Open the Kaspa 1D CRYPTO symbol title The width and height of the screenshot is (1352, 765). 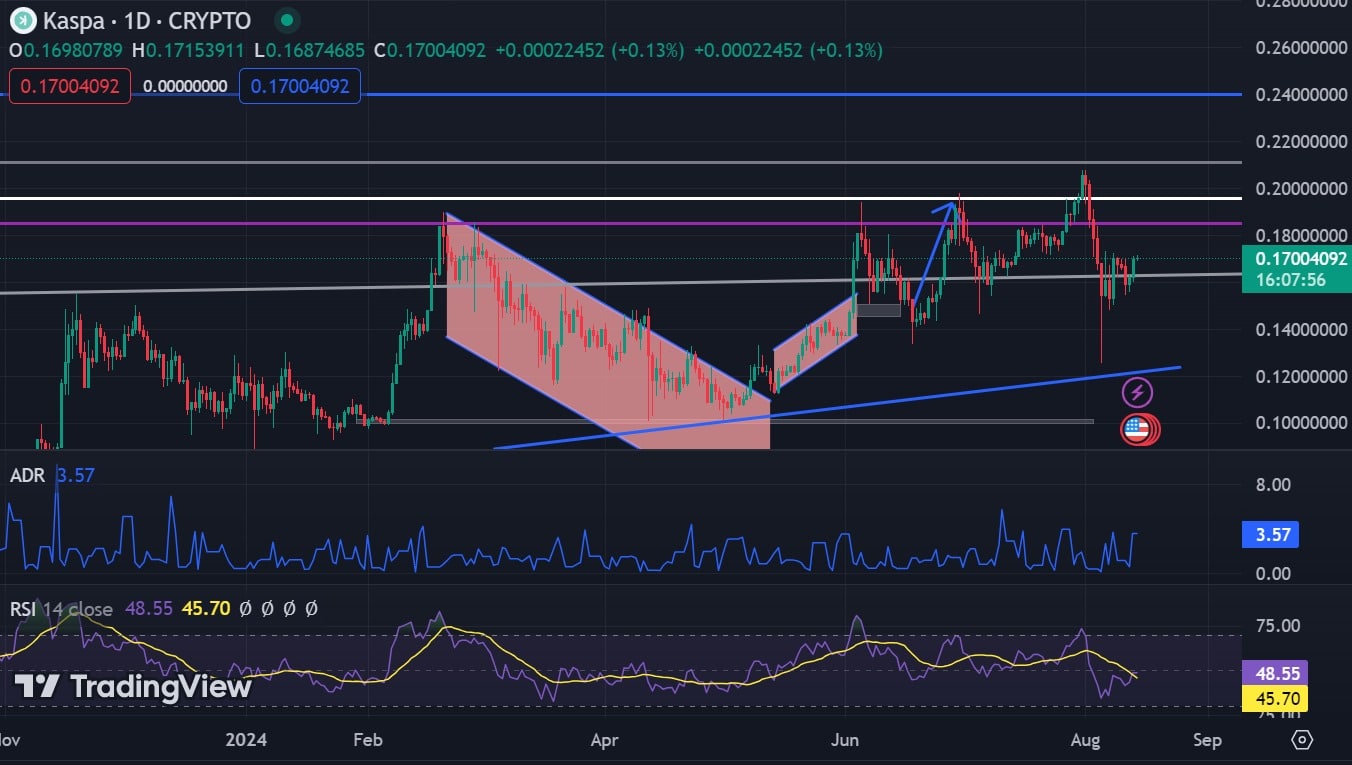146,20
